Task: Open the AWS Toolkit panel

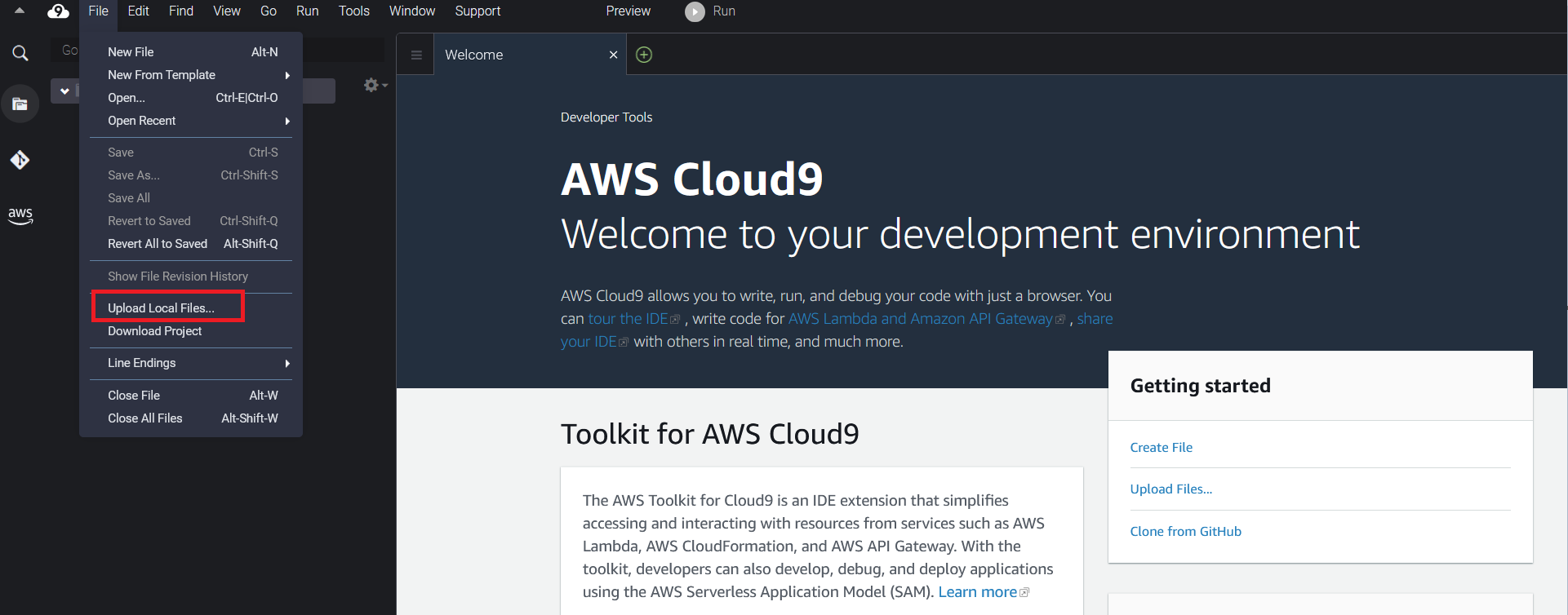Action: (20, 215)
